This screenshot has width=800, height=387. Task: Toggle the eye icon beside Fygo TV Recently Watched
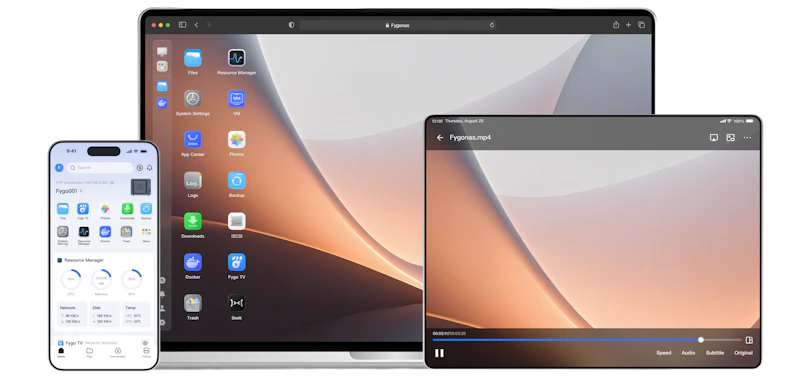pos(145,343)
